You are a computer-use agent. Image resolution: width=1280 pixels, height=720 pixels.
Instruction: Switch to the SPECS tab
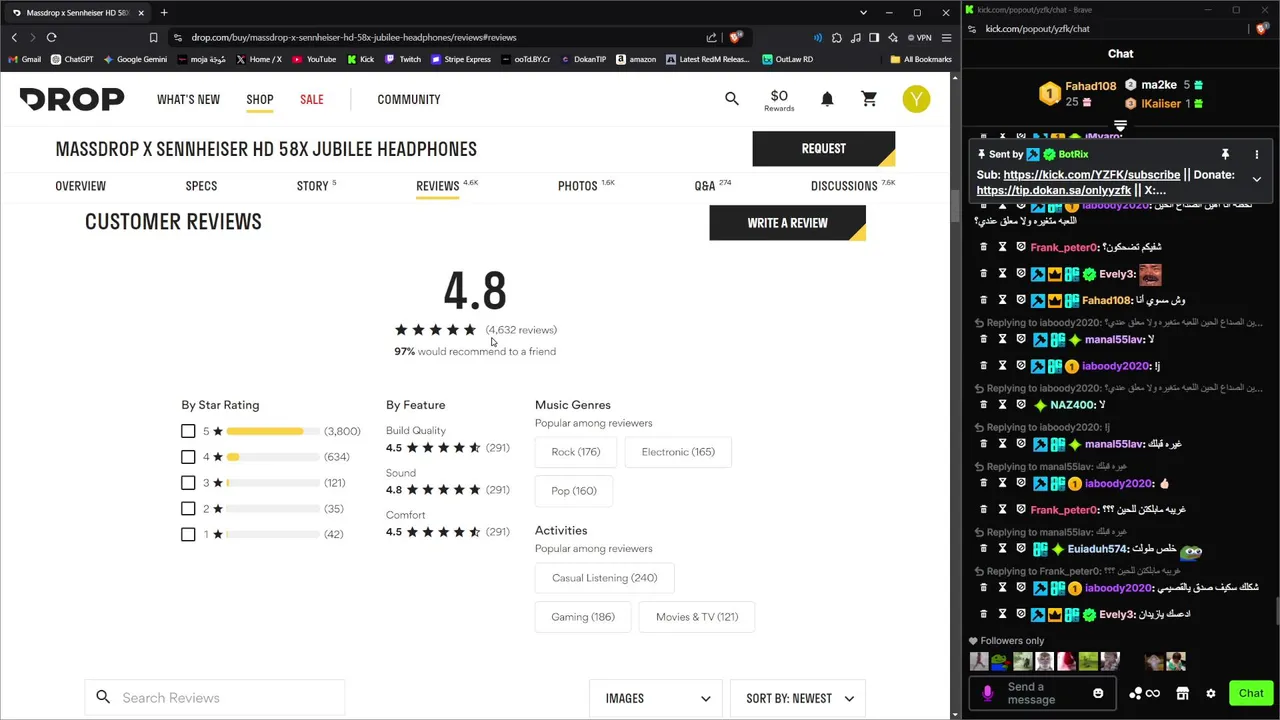point(201,186)
